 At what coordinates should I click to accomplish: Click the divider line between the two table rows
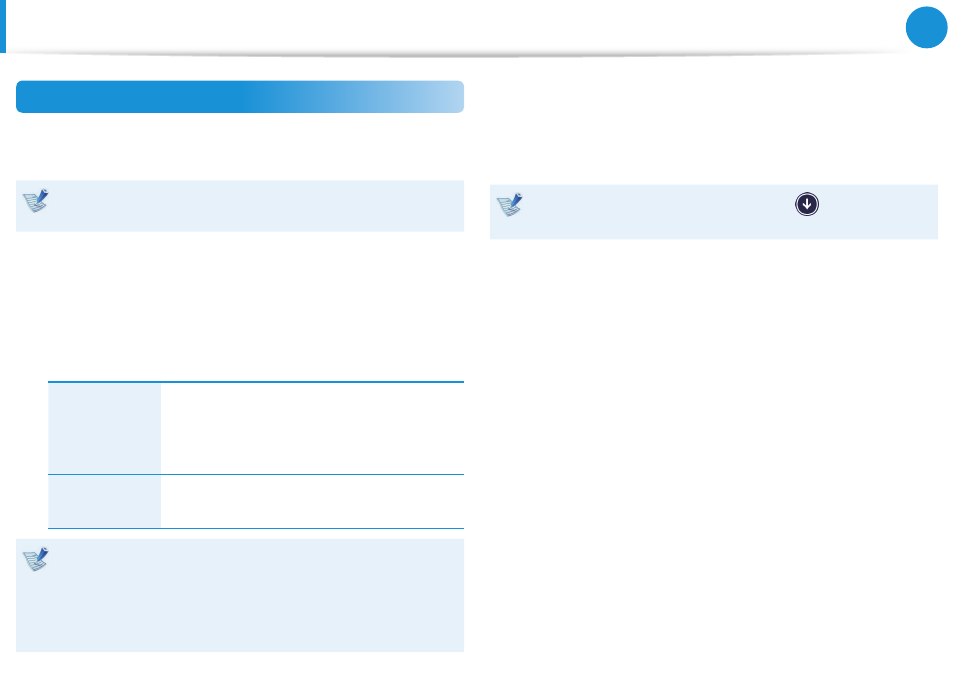(x=256, y=474)
